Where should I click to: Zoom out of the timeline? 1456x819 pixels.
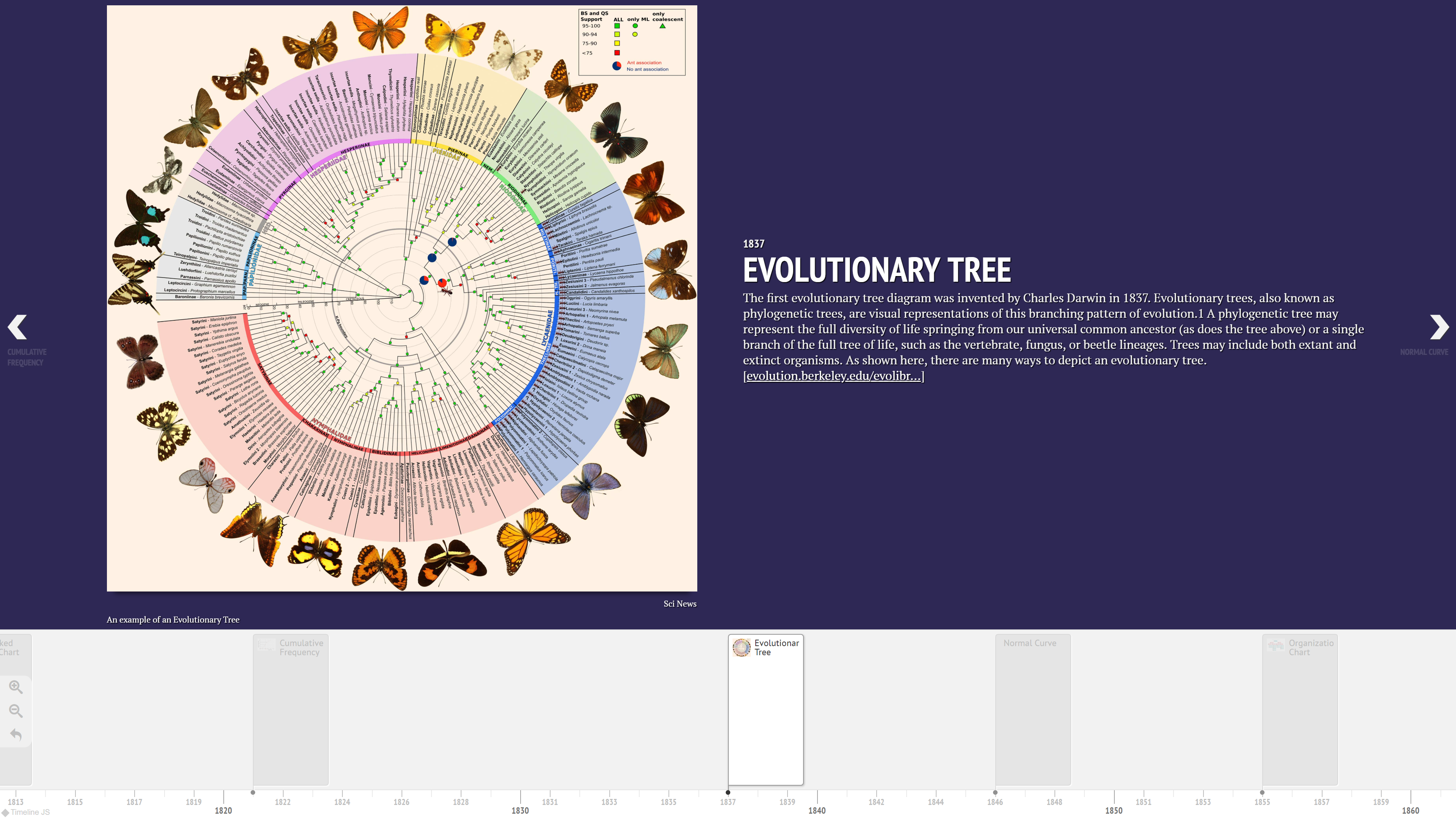16,711
